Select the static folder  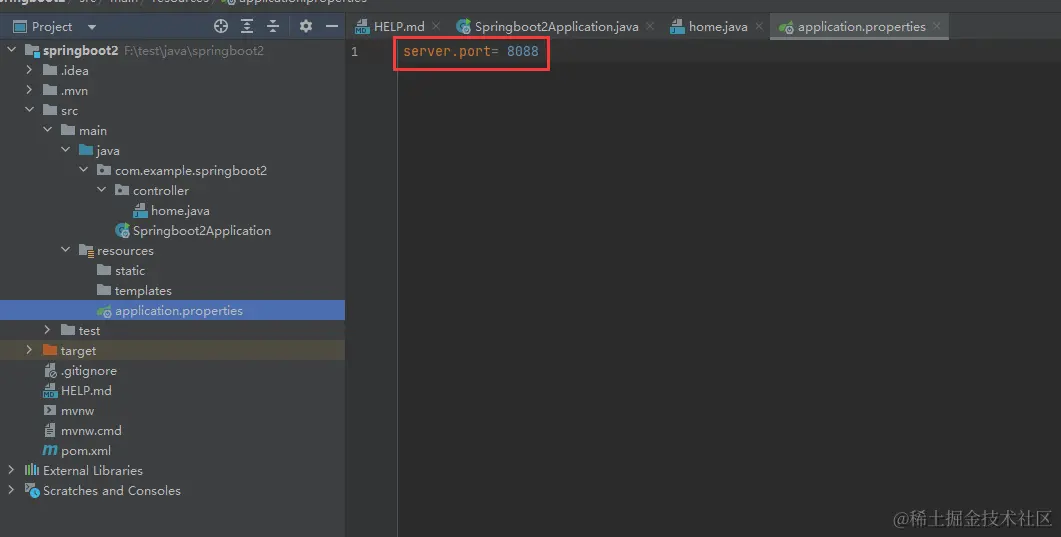[130, 271]
